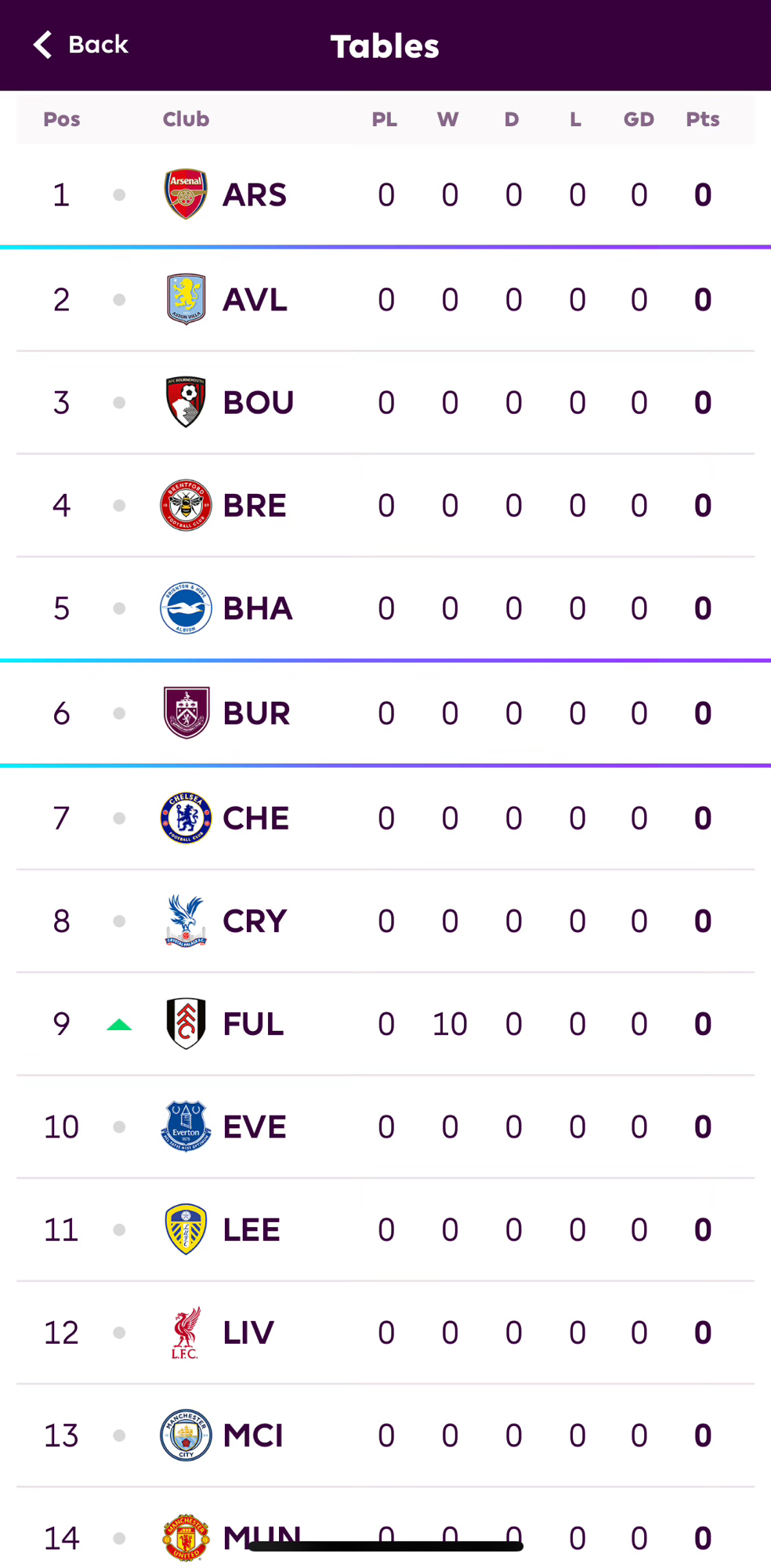The width and height of the screenshot is (771, 1568).
Task: Tap the Crystal Palace eagle crest
Action: coord(186,920)
